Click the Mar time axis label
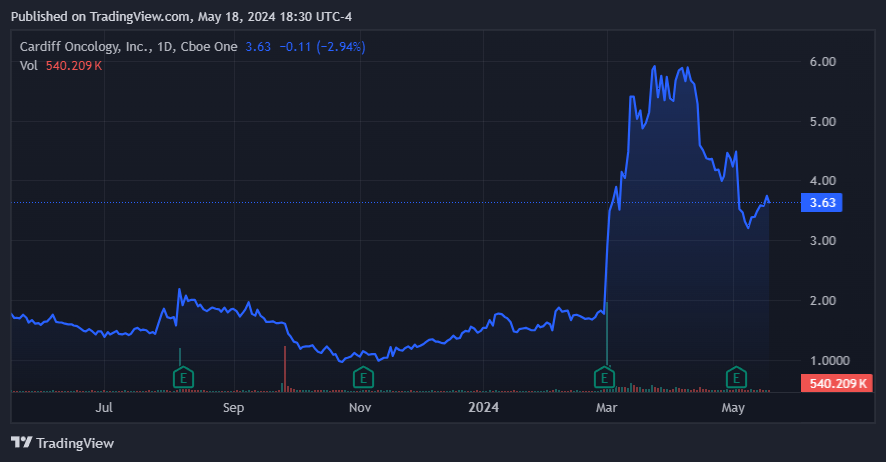 click(x=606, y=407)
